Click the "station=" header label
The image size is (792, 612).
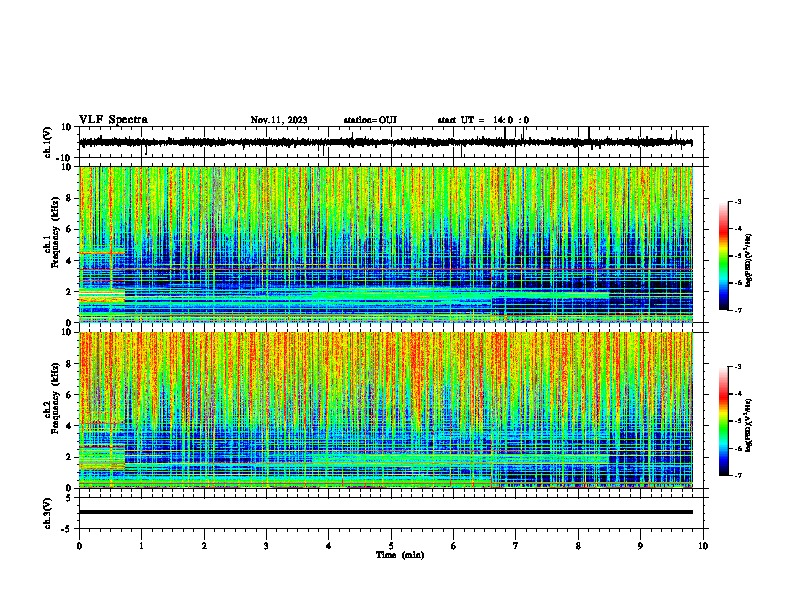click(x=361, y=120)
